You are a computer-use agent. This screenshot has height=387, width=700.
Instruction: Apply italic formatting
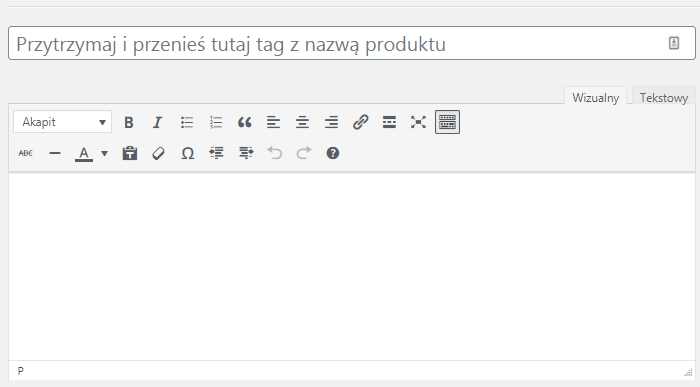(x=157, y=122)
